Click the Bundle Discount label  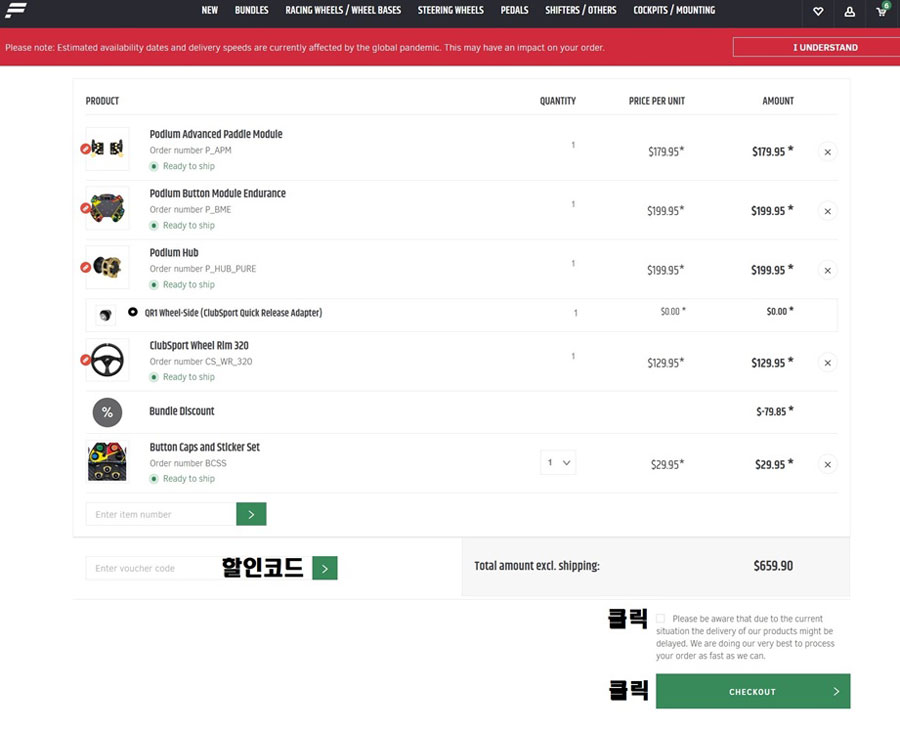[181, 411]
